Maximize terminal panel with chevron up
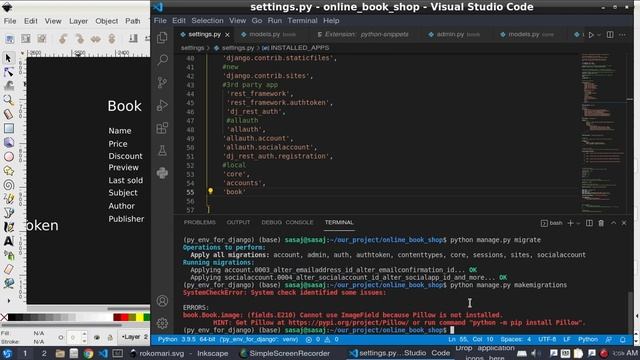Image resolution: width=640 pixels, height=360 pixels. click(613, 223)
